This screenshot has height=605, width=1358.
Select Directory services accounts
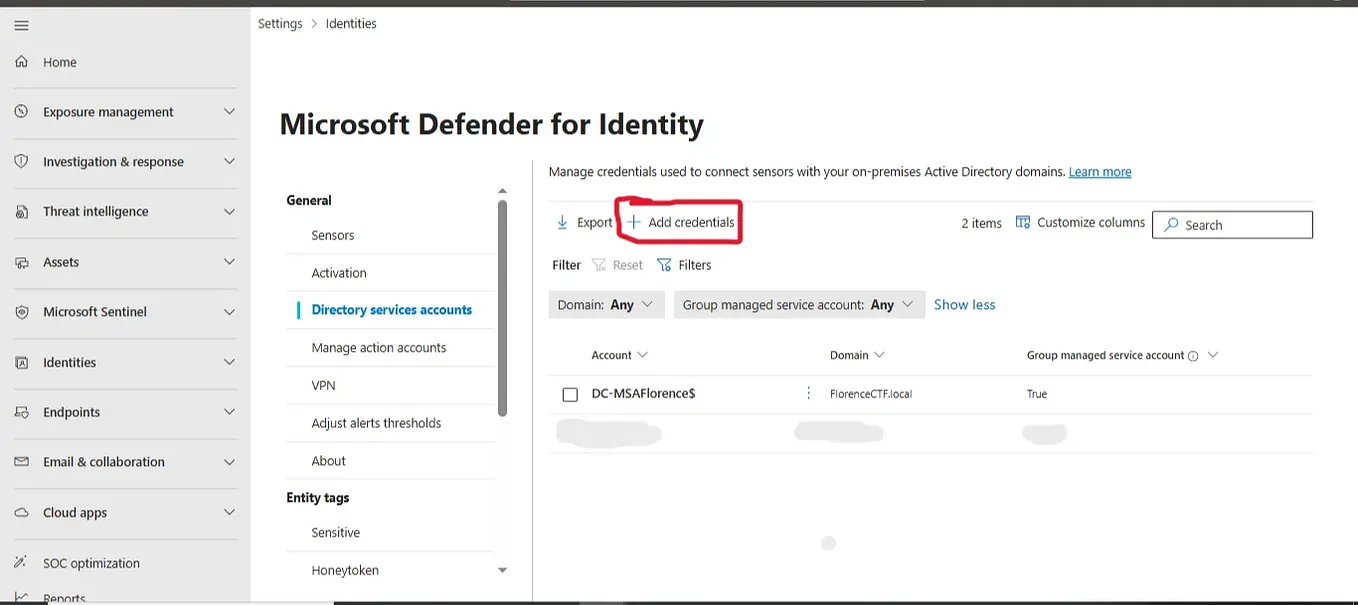pos(391,310)
